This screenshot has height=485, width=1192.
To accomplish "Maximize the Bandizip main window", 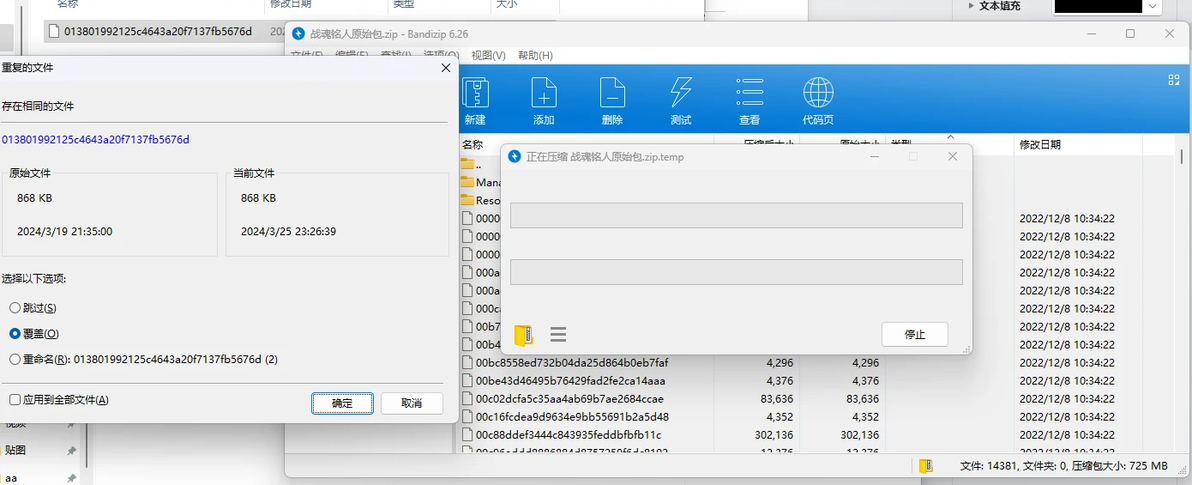I will point(1130,33).
